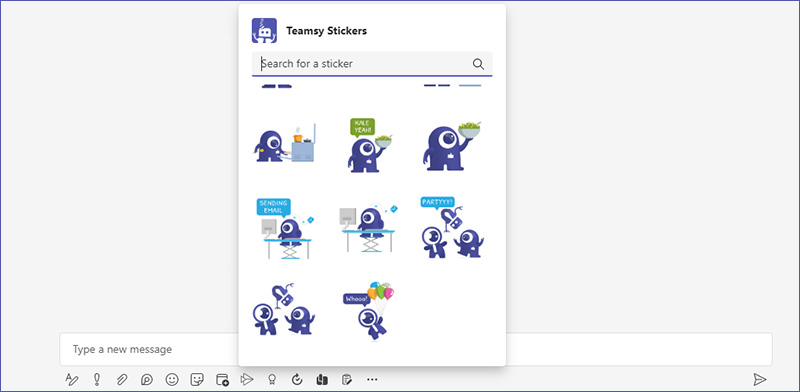Open the Format text options
The image size is (800, 392).
coord(72,379)
